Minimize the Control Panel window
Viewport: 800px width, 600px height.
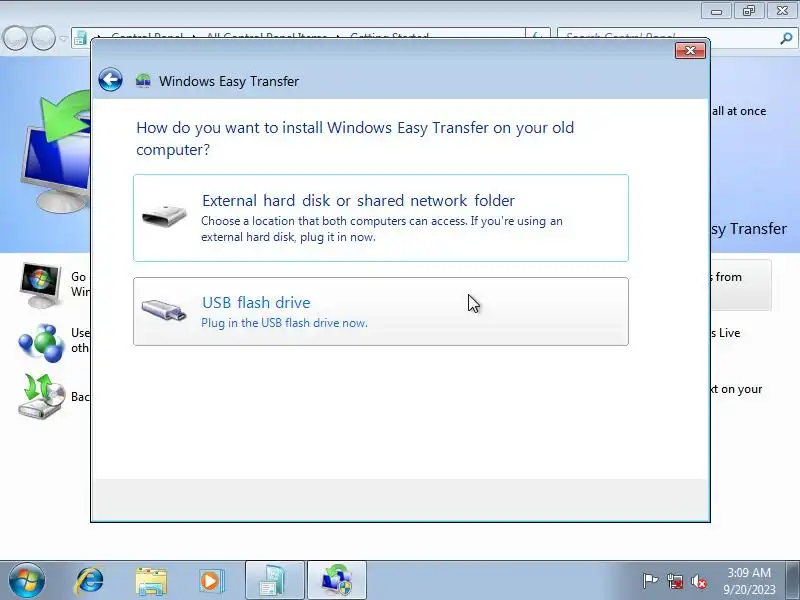(716, 11)
